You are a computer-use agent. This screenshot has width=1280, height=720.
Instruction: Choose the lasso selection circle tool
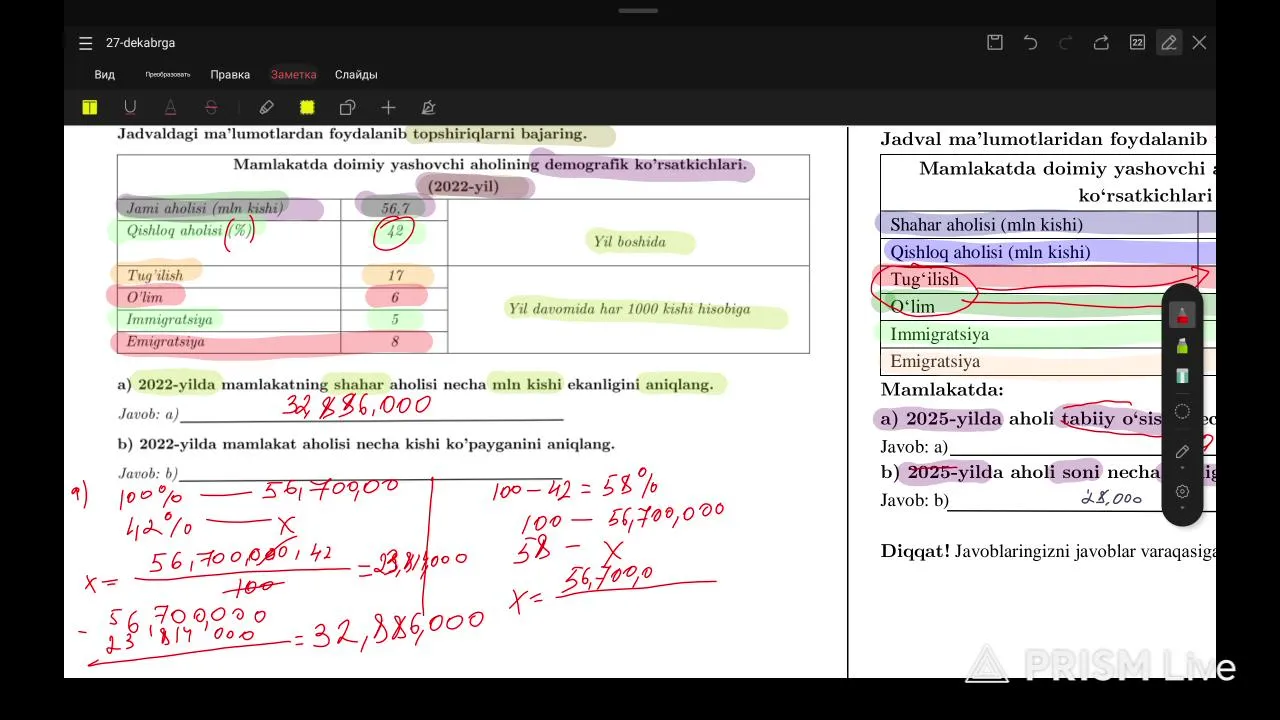pyautogui.click(x=1182, y=411)
